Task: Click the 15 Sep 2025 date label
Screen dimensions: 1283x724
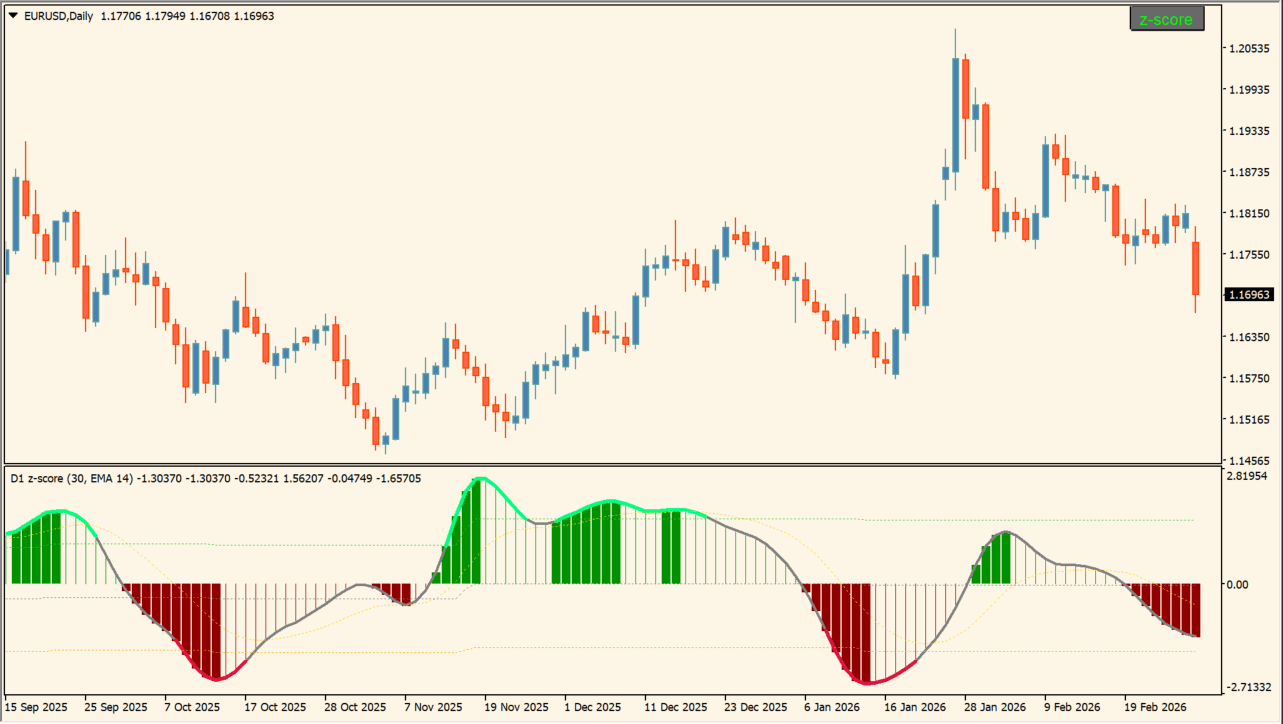Action: 36,706
